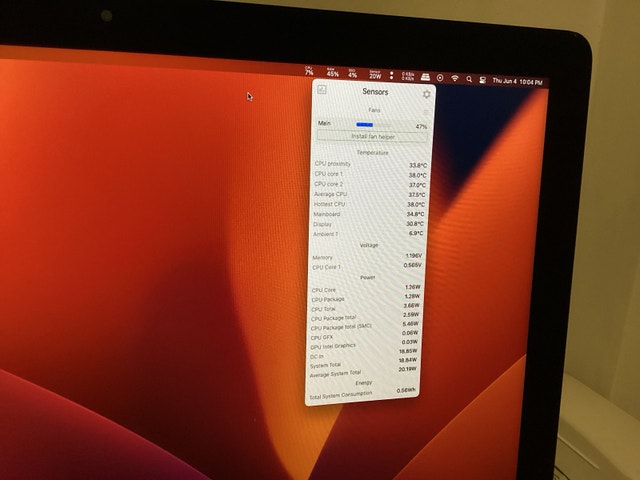
Task: Select the Total System Consumption row
Action: [361, 393]
